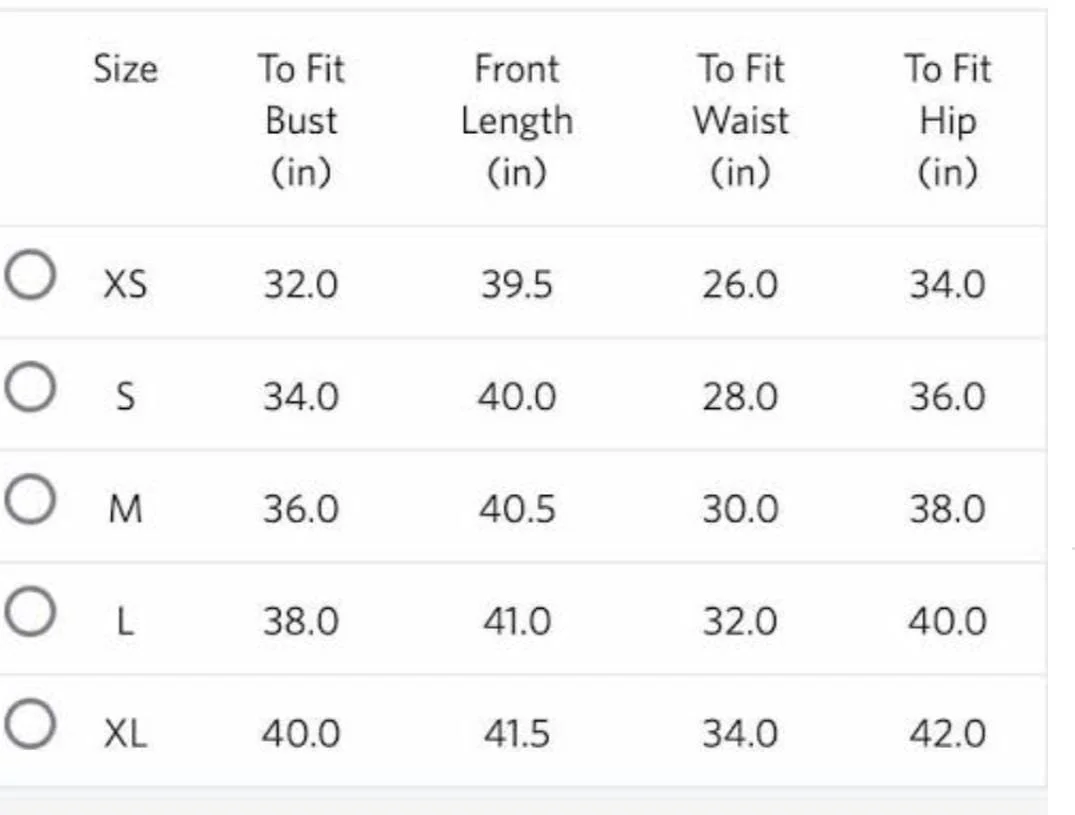Click the 26.0 waist value for XS
The height and width of the screenshot is (815, 1075).
pyautogui.click(x=740, y=286)
